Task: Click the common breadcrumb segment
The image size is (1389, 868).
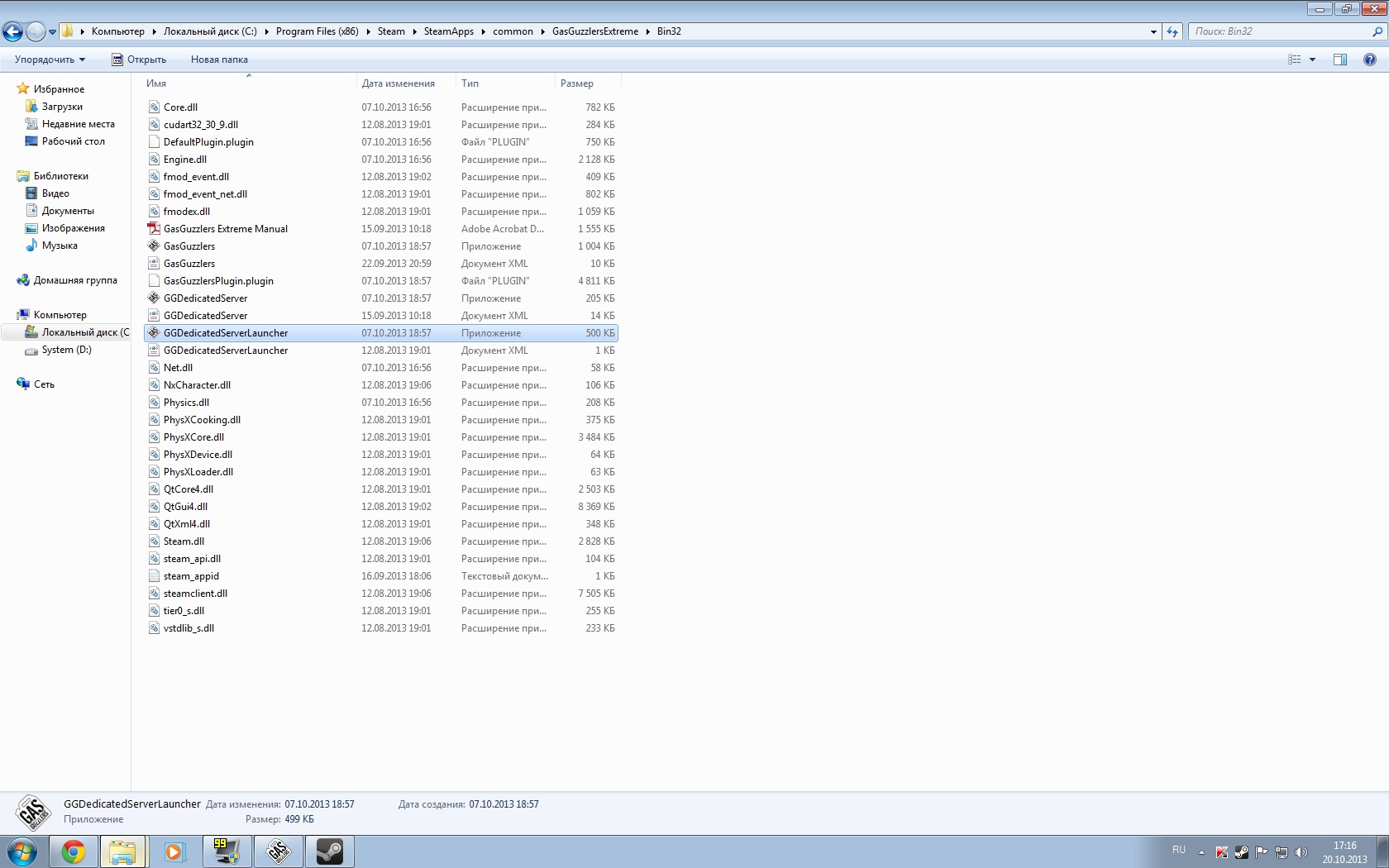Action: (x=513, y=31)
